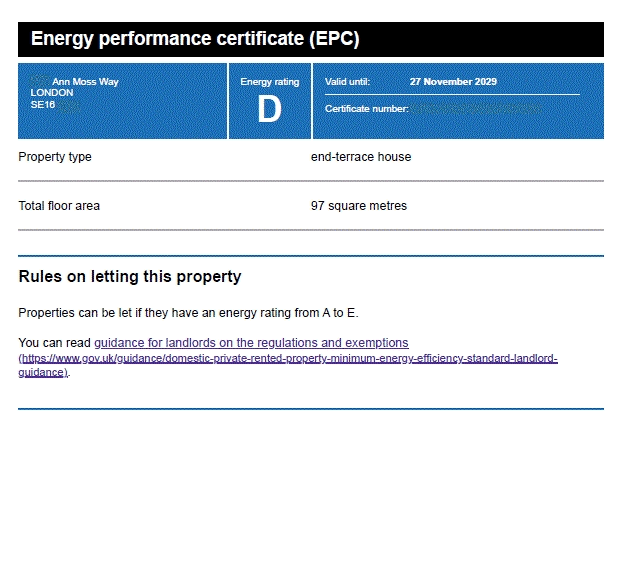Select the end-terrace house value
The width and height of the screenshot is (632, 568).
361,157
